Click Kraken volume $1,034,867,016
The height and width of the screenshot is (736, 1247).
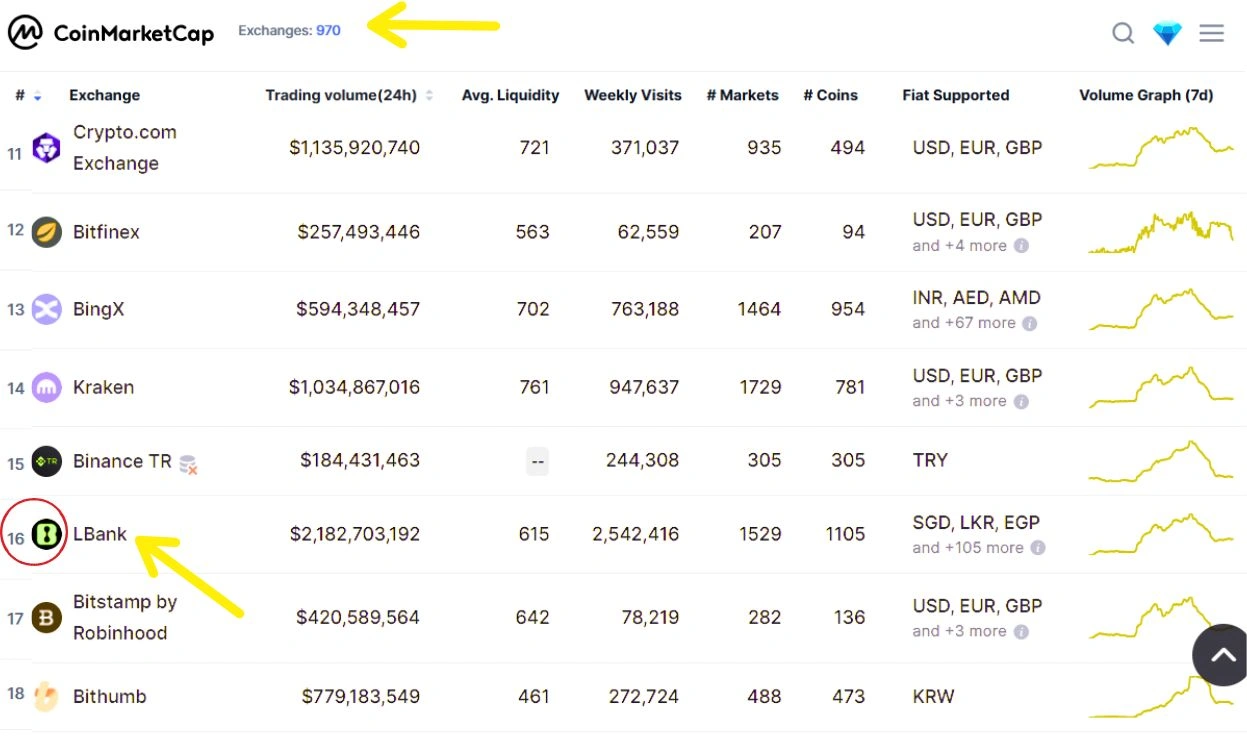355,387
